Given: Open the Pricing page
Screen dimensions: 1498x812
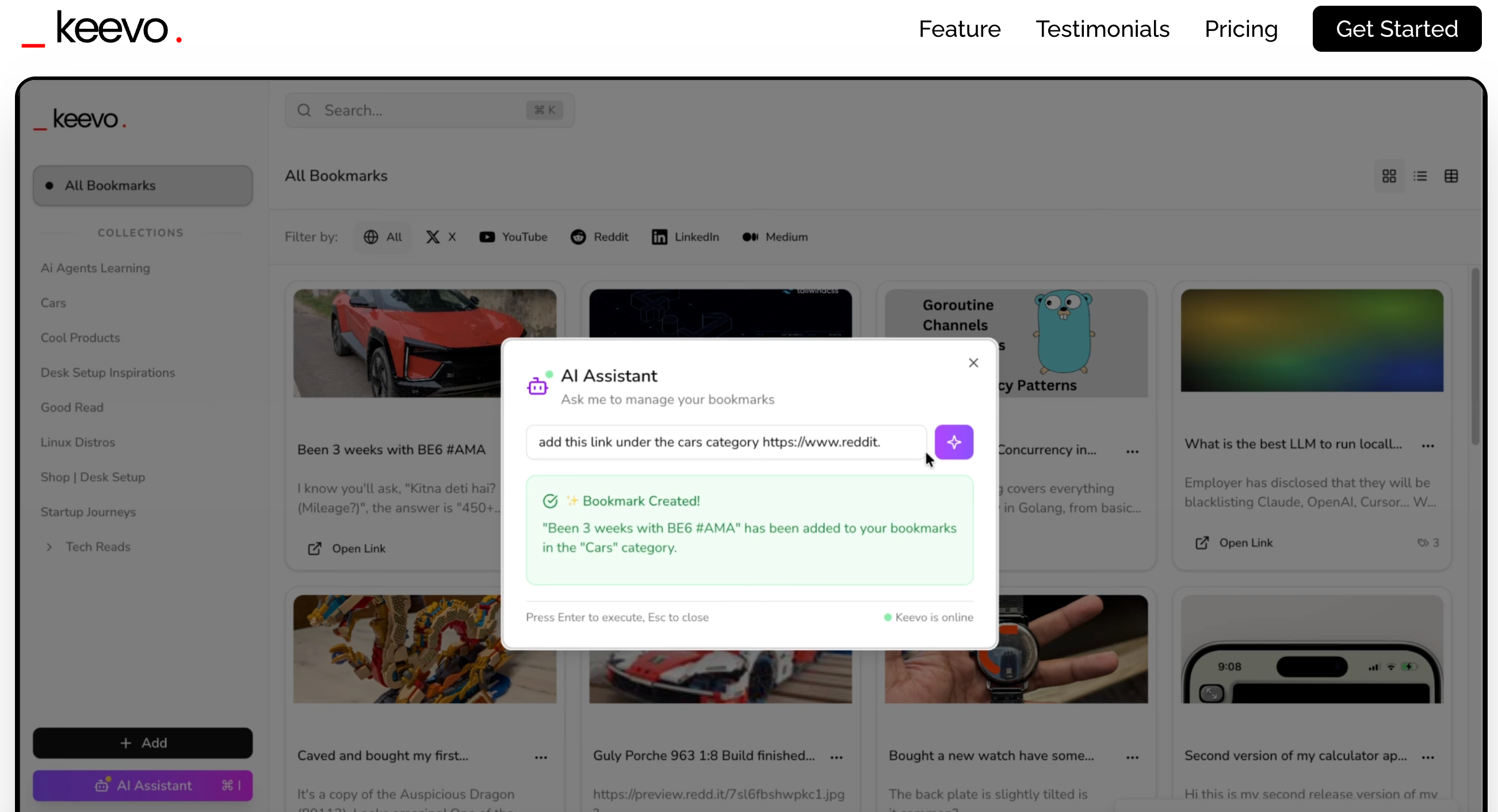Looking at the screenshot, I should coord(1241,29).
